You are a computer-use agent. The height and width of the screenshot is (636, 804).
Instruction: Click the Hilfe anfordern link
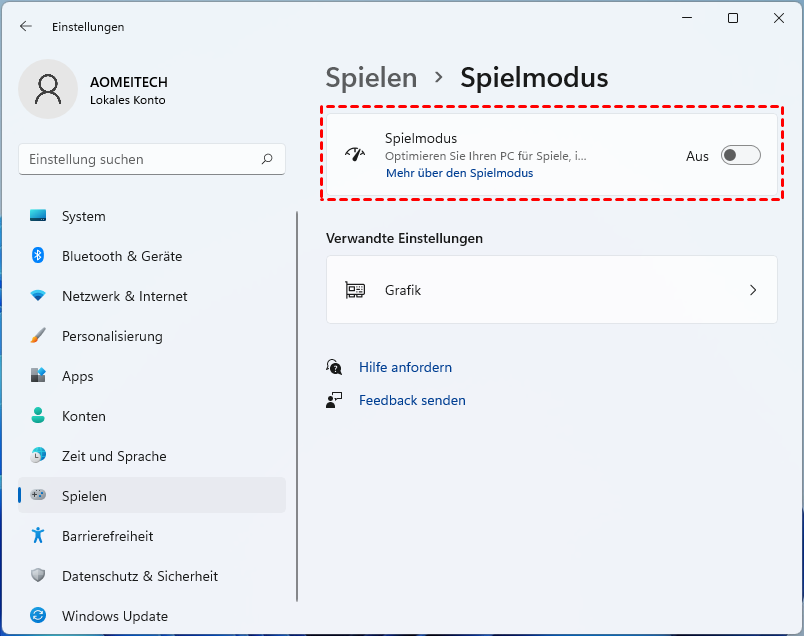(405, 367)
